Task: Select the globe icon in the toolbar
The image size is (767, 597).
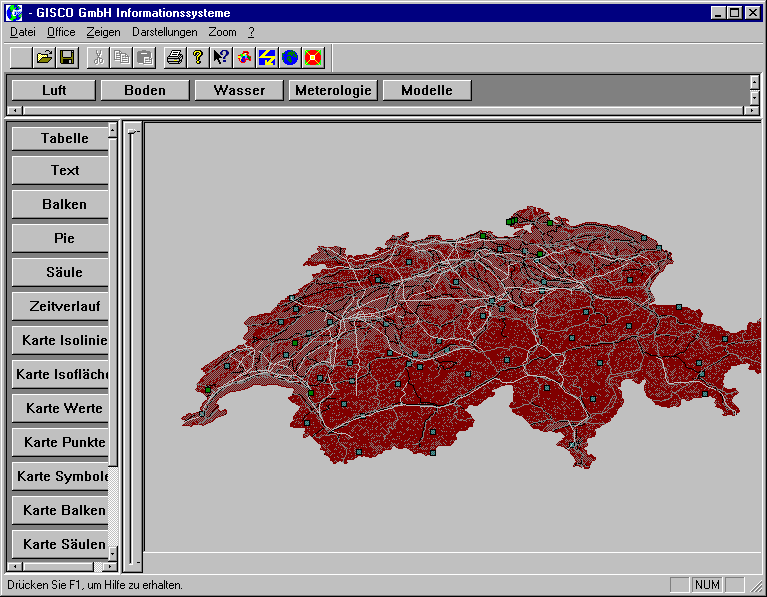Action: pyautogui.click(x=290, y=58)
